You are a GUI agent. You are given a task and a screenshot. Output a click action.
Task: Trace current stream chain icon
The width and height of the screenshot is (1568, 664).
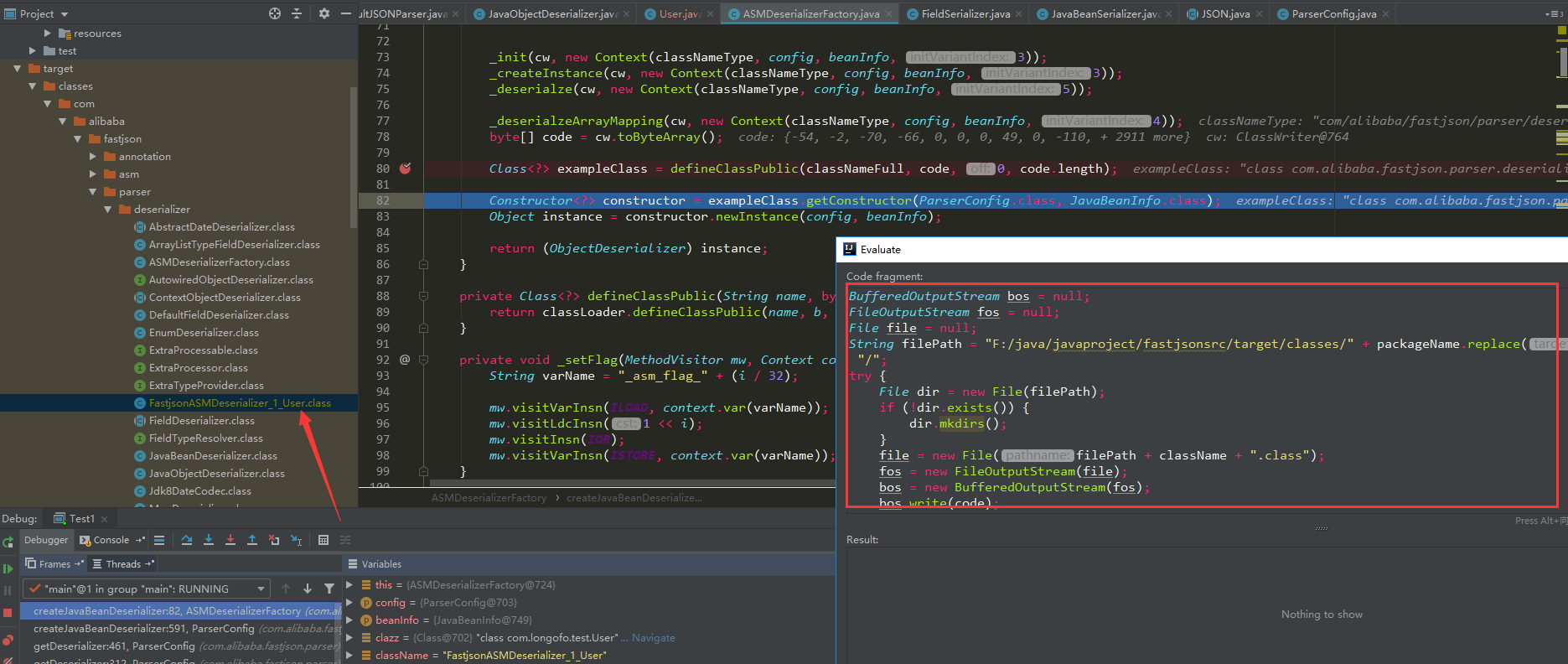pyautogui.click(x=345, y=540)
